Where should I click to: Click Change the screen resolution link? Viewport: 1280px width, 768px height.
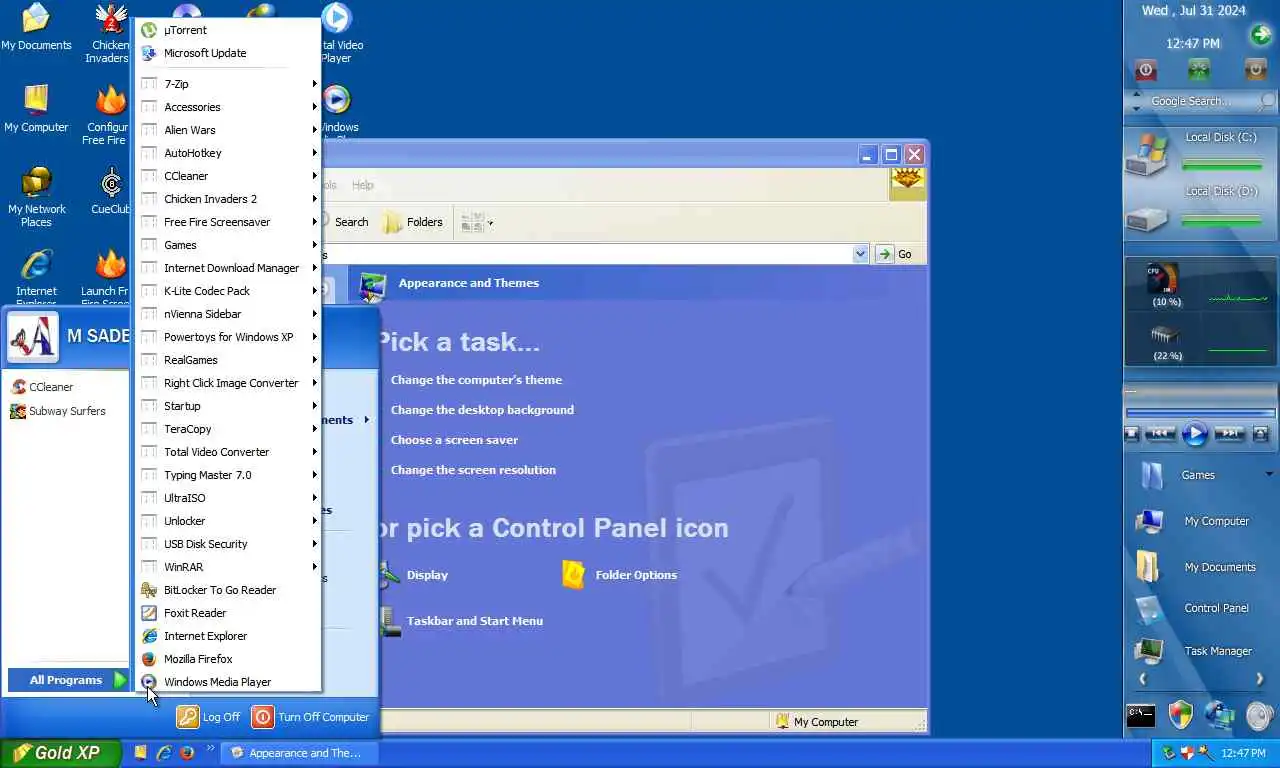click(473, 470)
